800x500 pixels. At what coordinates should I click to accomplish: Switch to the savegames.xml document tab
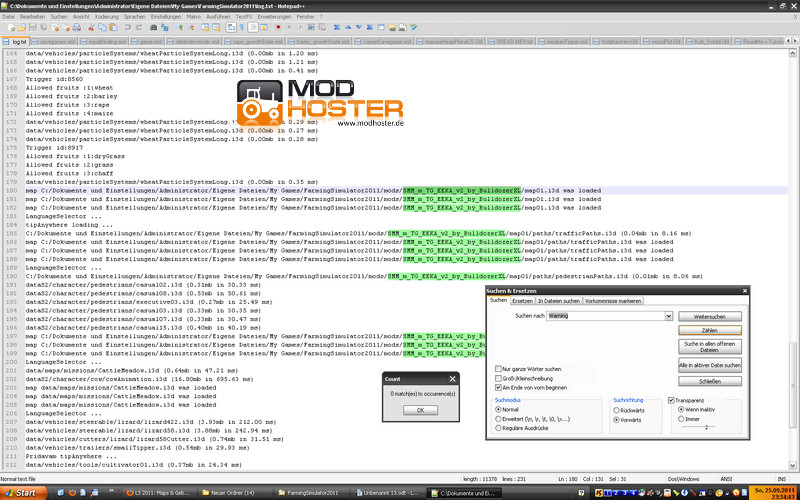53,41
